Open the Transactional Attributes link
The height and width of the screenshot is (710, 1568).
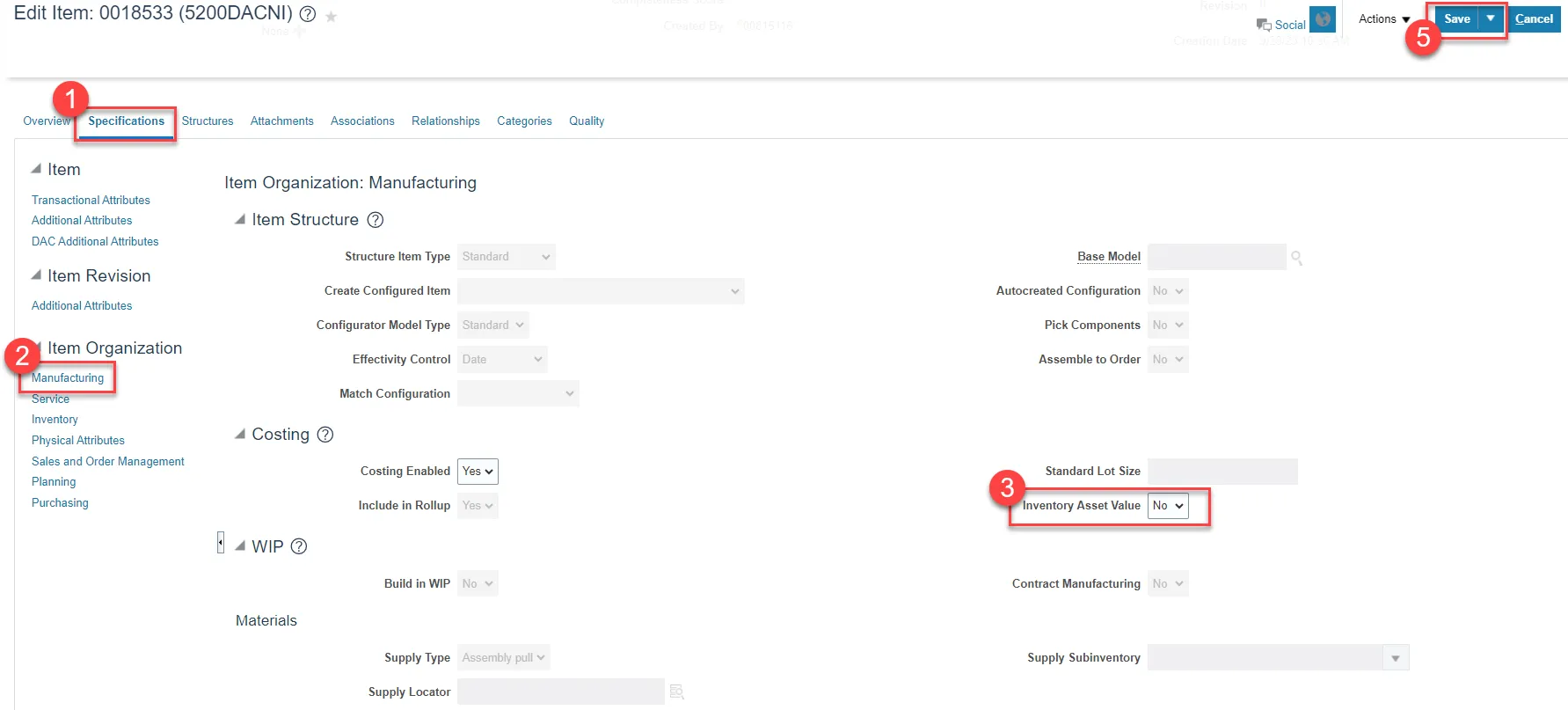(91, 201)
